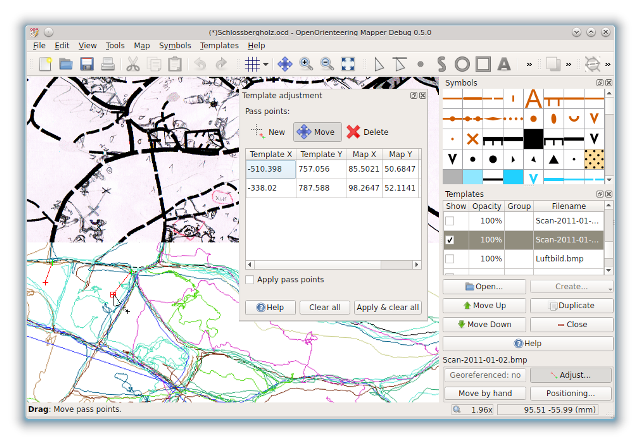
Task: Select the gray area symbol
Action: point(453,178)
